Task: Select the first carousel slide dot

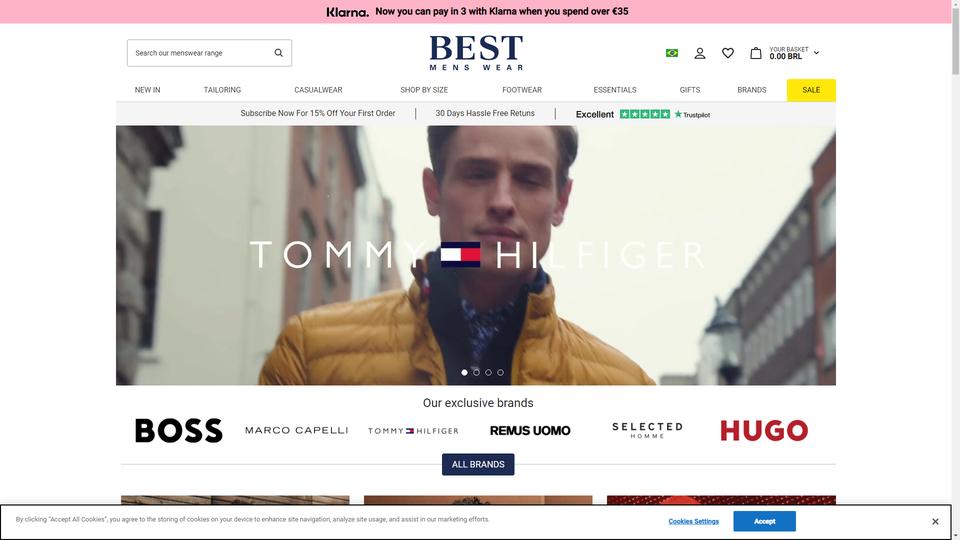Action: [x=464, y=372]
